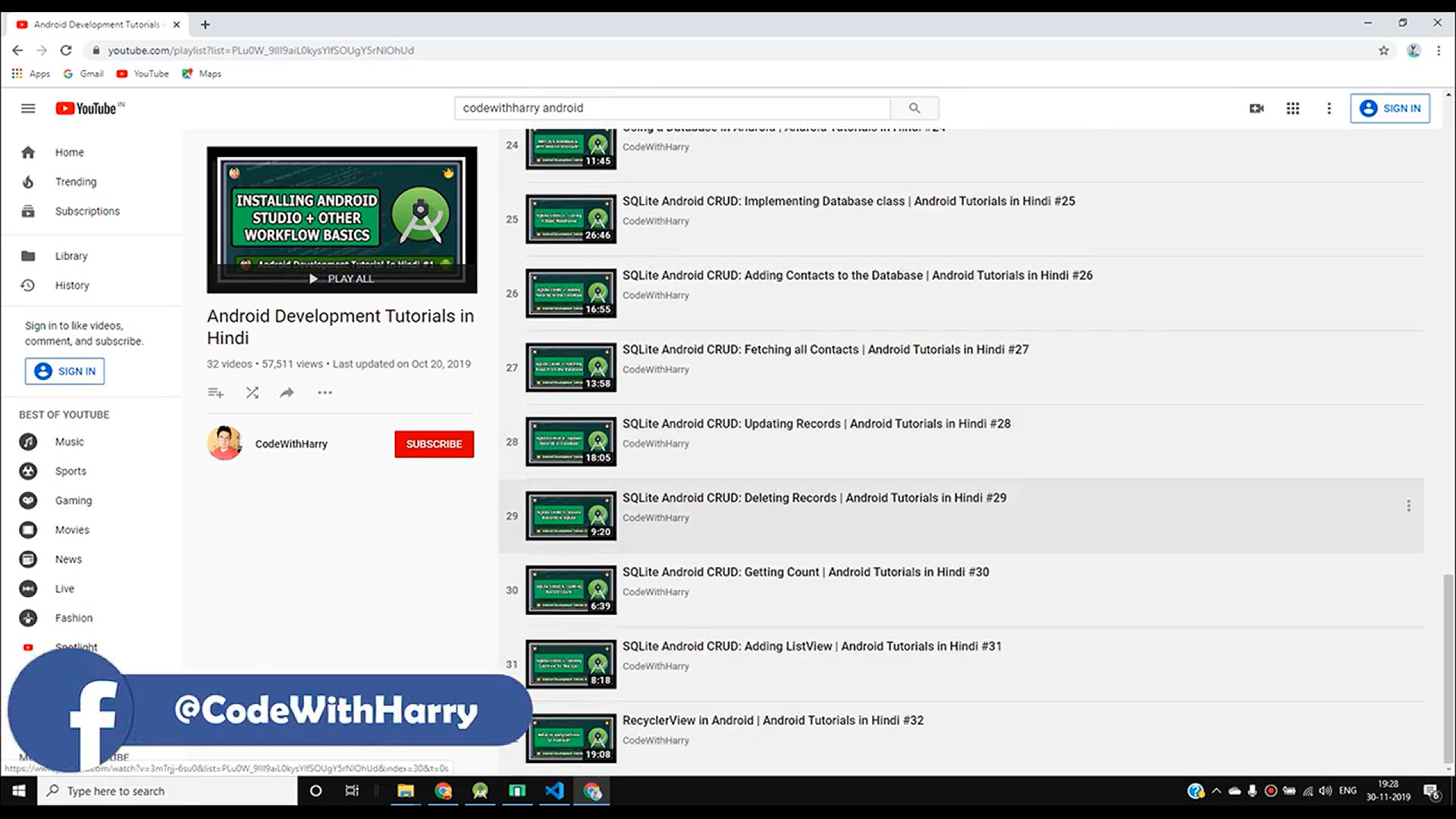Open RecyclerView in Android video #32 title
Viewport: 1456px width, 819px height.
(x=773, y=721)
